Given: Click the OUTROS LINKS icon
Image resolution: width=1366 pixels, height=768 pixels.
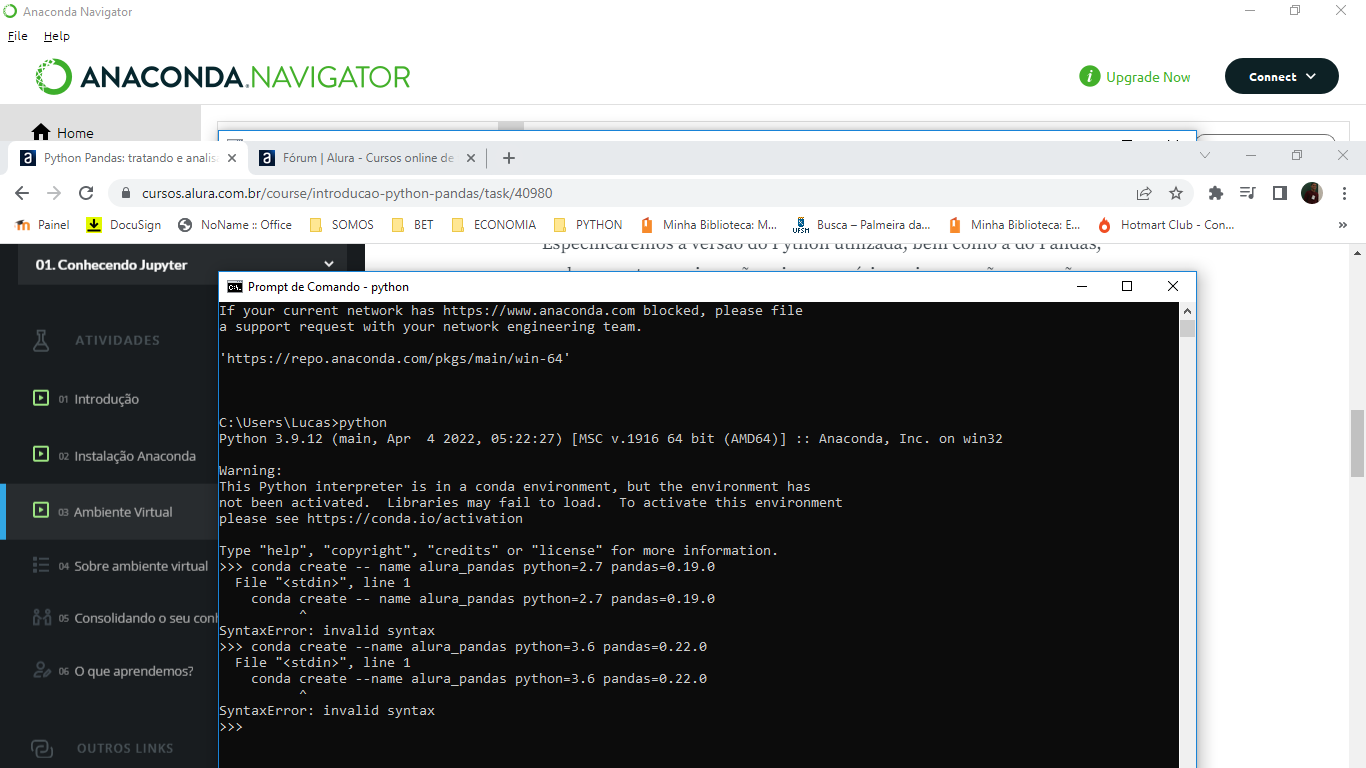Looking at the screenshot, I should [x=41, y=748].
